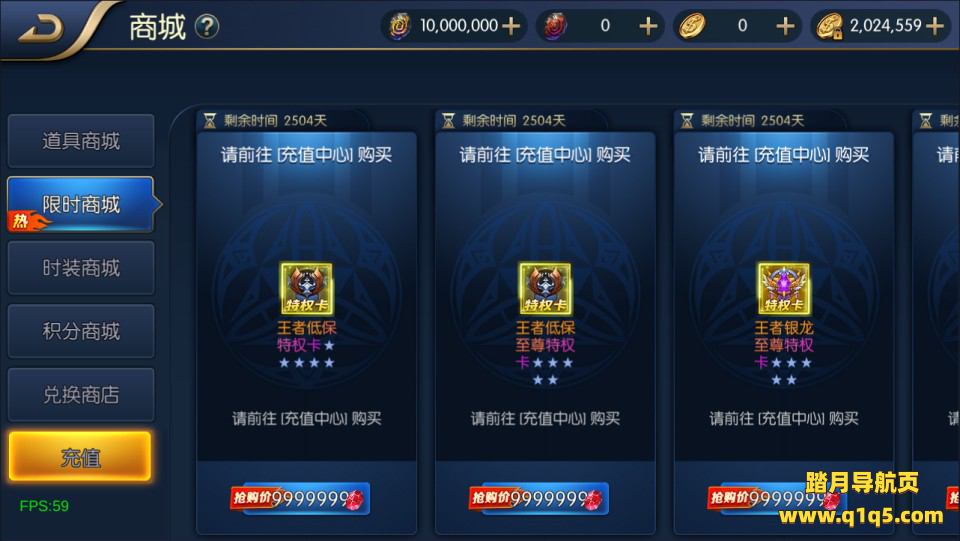Tap second card's 抢购价 price button
Viewport: 960px width, 541px height.
coord(539,499)
